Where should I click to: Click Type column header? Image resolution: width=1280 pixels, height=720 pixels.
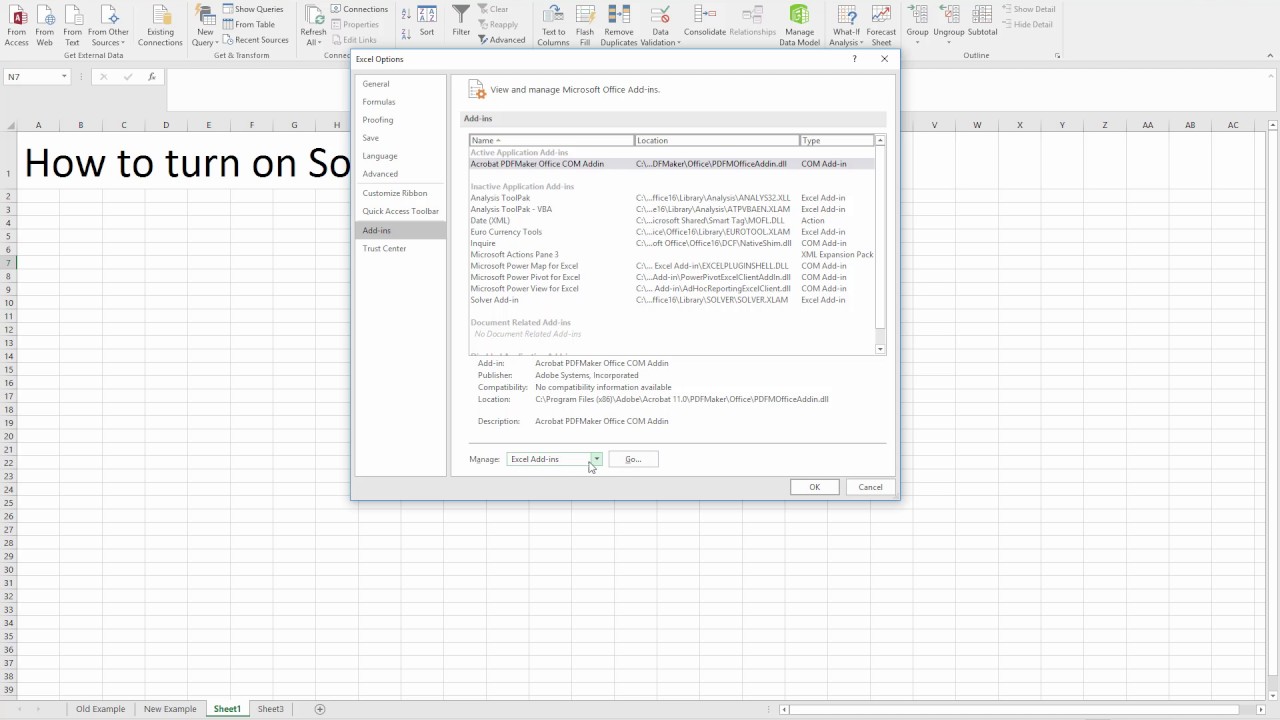point(837,141)
